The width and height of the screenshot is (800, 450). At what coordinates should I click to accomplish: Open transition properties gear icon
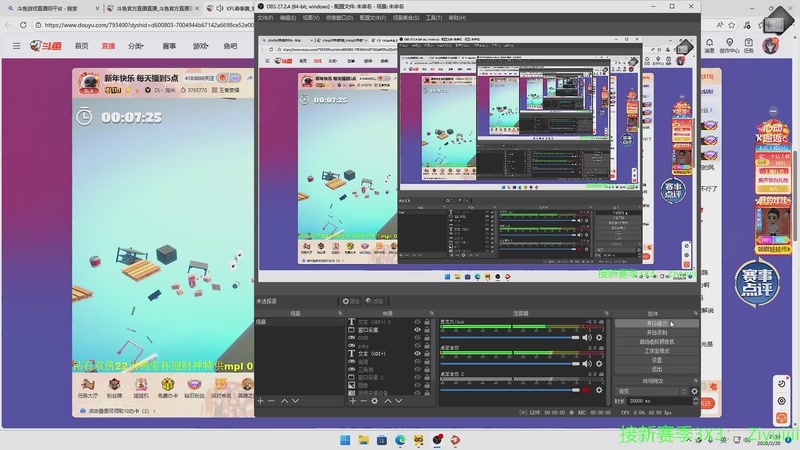(x=694, y=391)
